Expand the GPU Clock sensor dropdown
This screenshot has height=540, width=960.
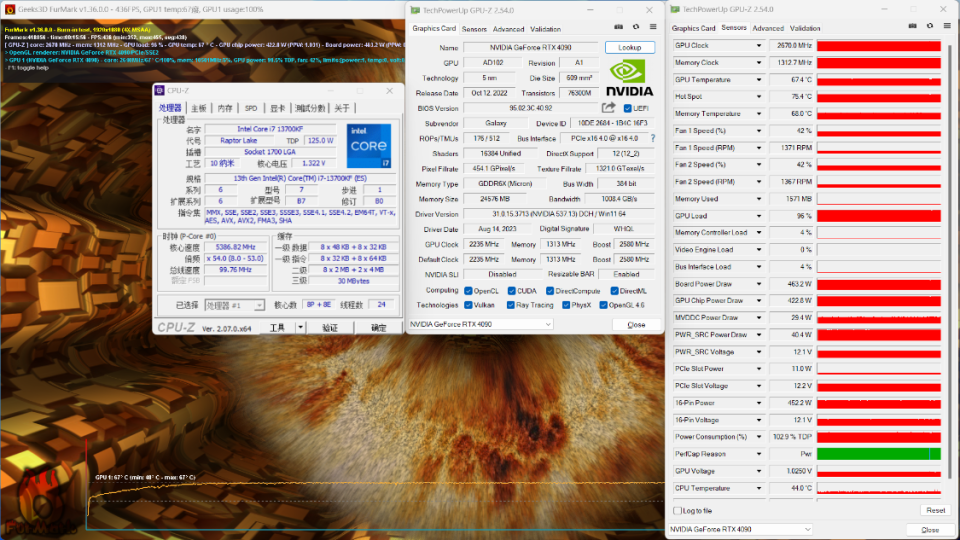click(759, 46)
